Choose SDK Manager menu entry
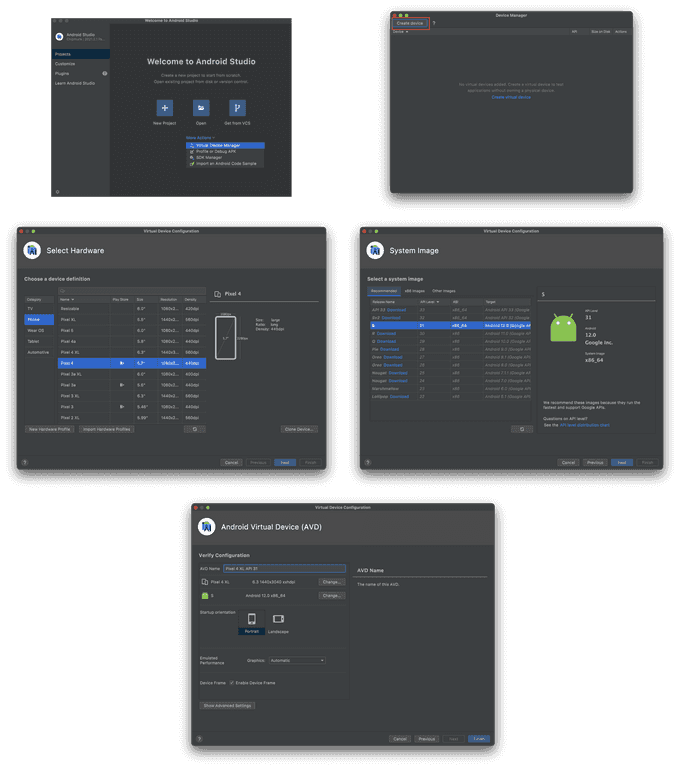This screenshot has height=768, width=680. coord(225,158)
